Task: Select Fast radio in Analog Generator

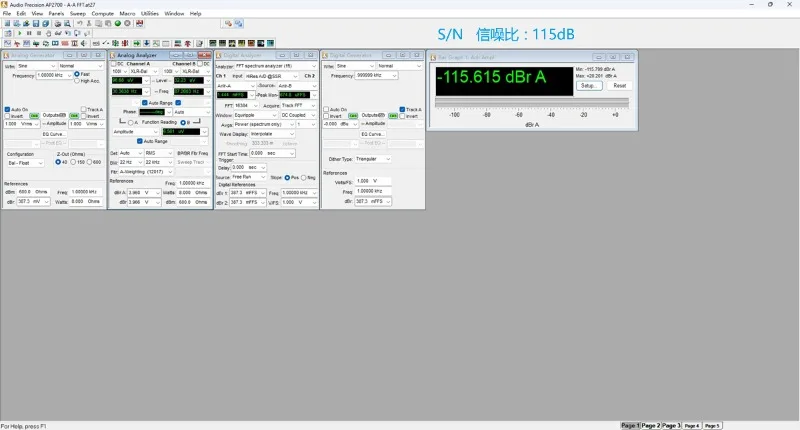Action: [77, 74]
